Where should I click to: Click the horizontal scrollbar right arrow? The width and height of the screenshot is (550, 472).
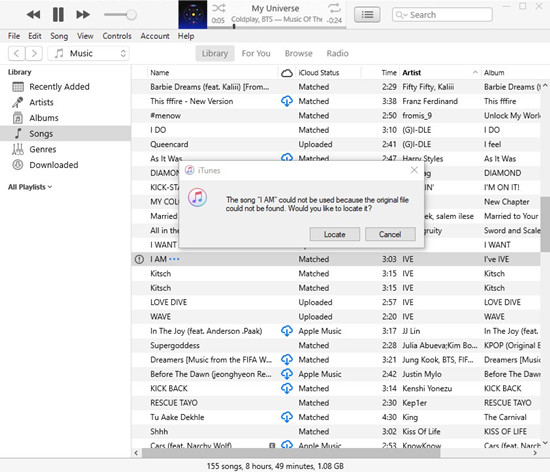[x=535, y=453]
